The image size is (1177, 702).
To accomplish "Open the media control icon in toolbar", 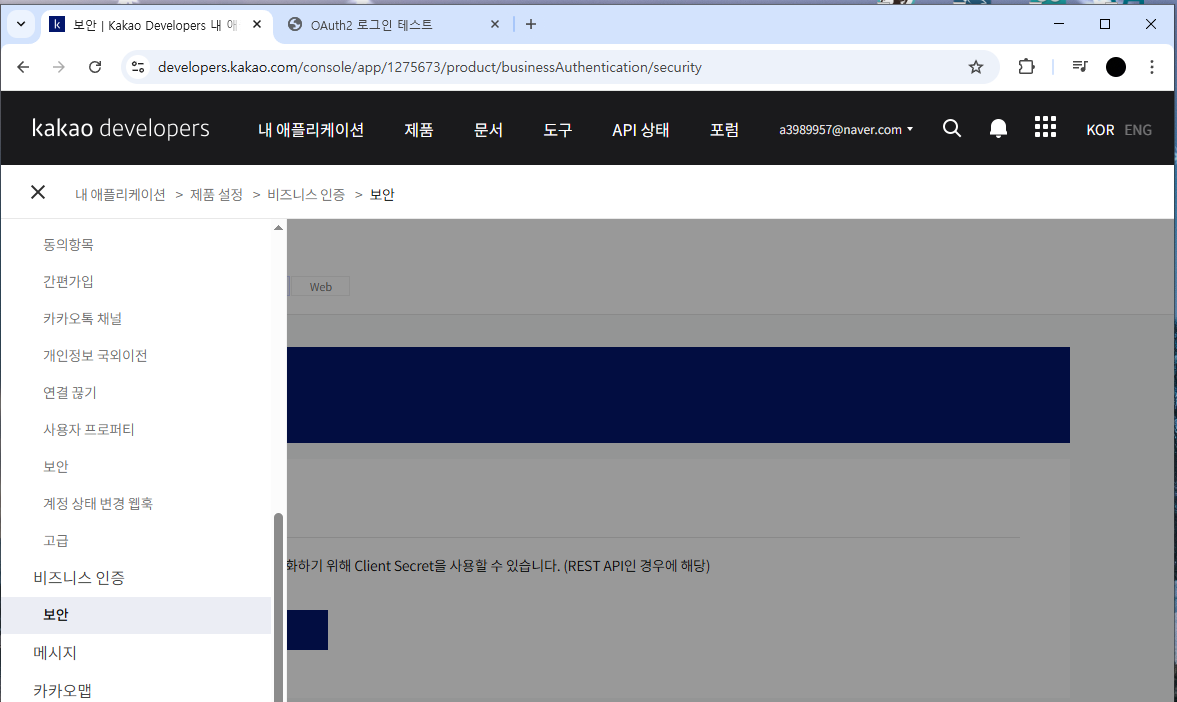I will pyautogui.click(x=1080, y=67).
